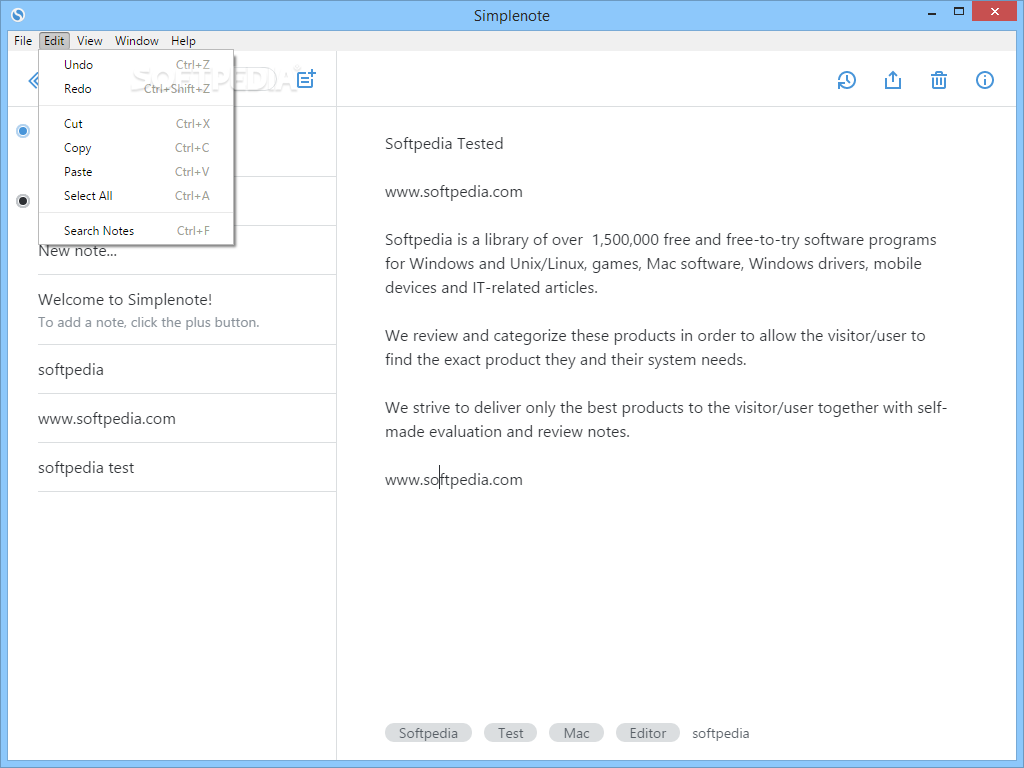The width and height of the screenshot is (1024, 768).
Task: Click the Editor tag chip
Action: (647, 733)
